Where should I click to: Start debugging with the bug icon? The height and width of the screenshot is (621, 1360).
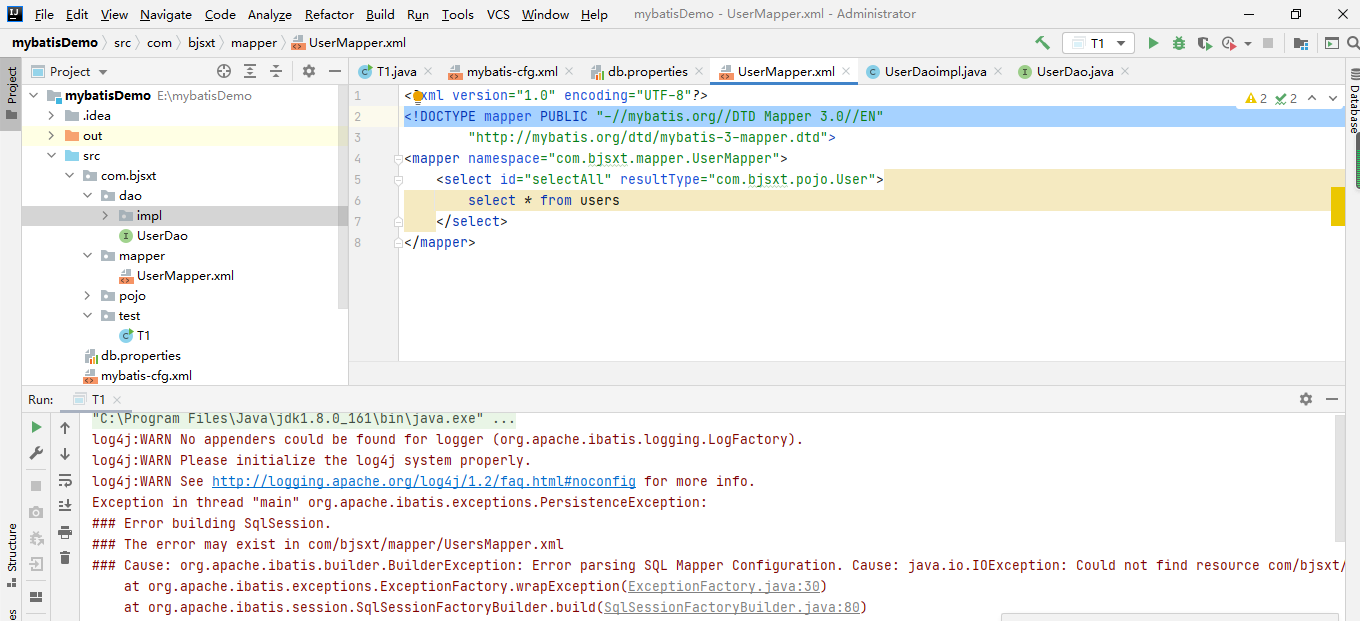click(x=1179, y=43)
